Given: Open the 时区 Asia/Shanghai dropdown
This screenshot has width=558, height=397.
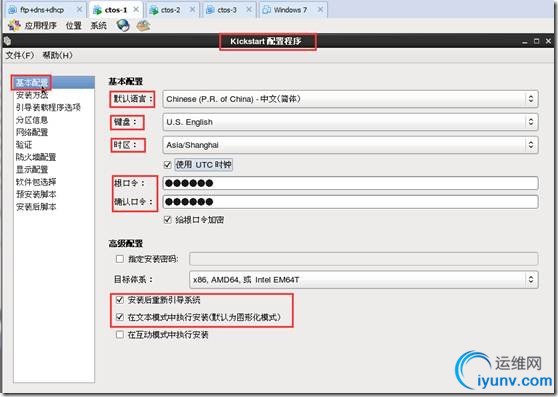Looking at the screenshot, I should (x=350, y=145).
